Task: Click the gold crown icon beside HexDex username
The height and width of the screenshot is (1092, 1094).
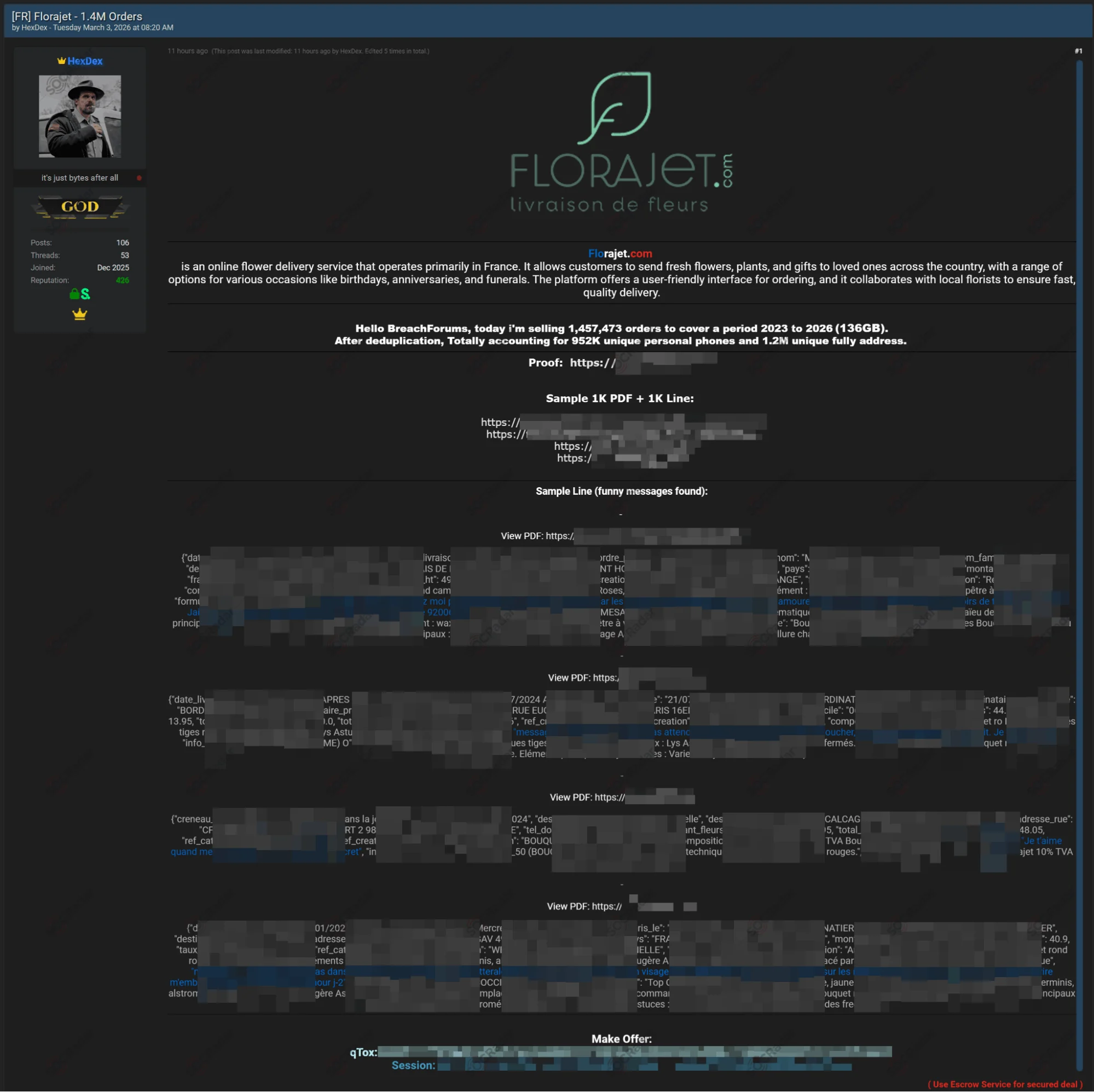Action: pos(61,61)
